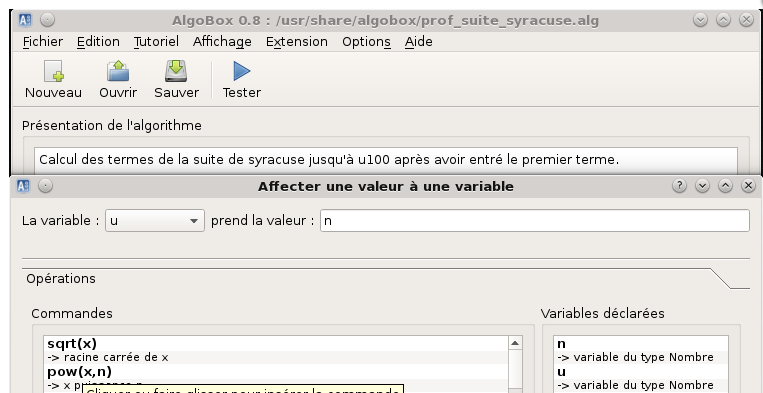The width and height of the screenshot is (763, 393).
Task: Insert the sqrt(x) command
Action: [x=72, y=343]
